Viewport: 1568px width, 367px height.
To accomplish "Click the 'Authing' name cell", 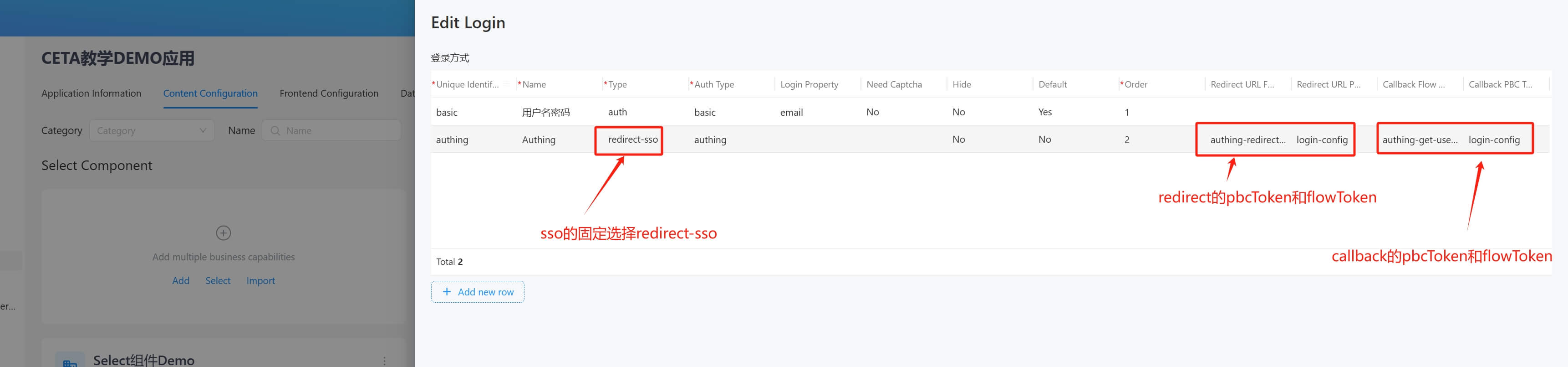I will click(x=539, y=140).
